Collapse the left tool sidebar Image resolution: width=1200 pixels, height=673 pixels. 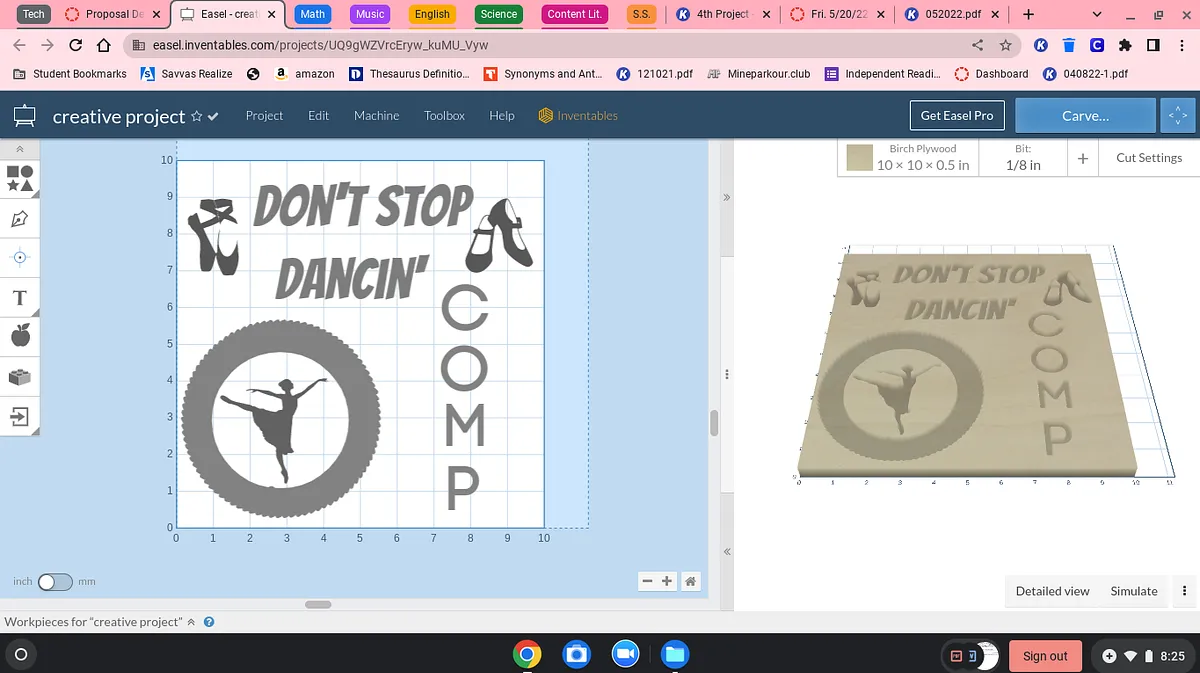[x=20, y=149]
